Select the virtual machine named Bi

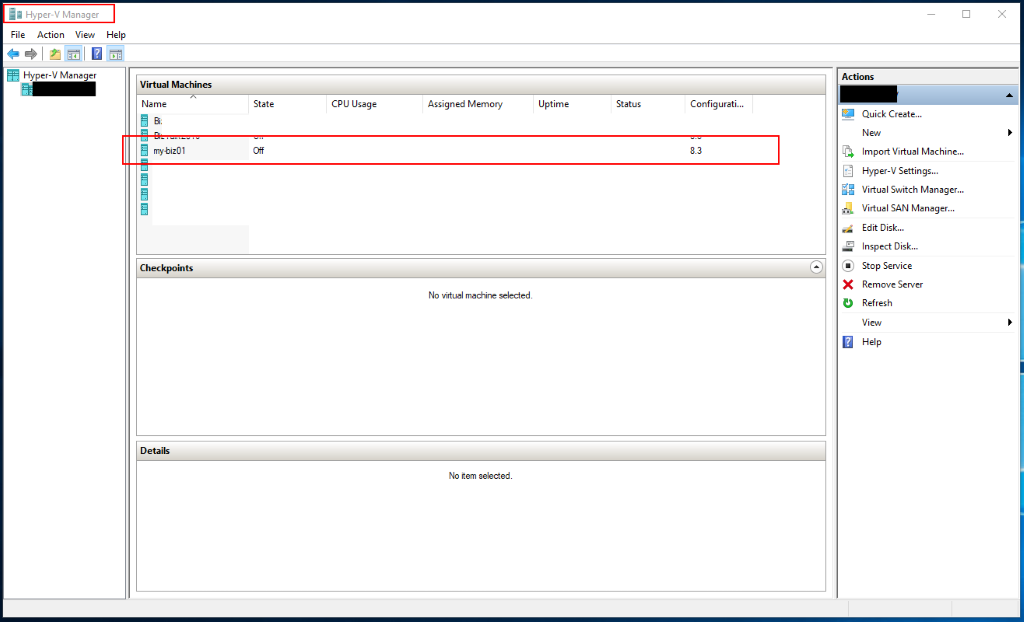pos(157,121)
